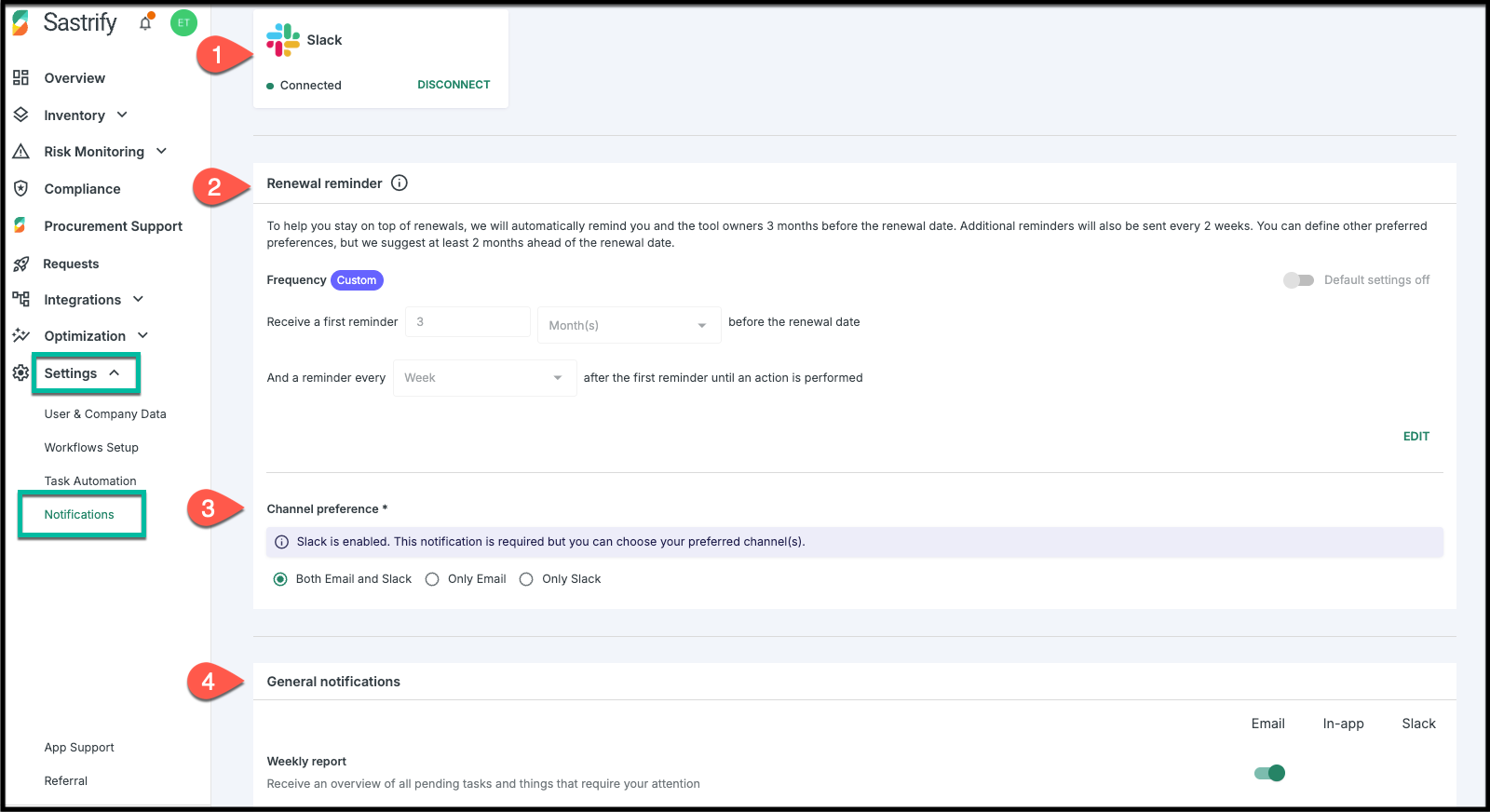Click the Sastrify logo icon

click(x=20, y=23)
